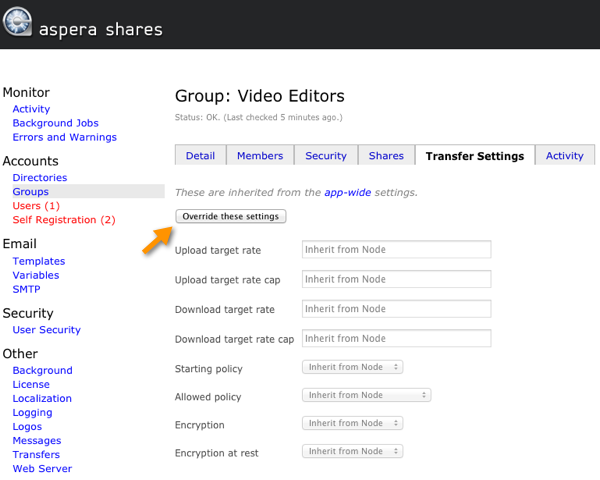Expand the Encryption at rest dropdown
This screenshot has height=480, width=600.
pyautogui.click(x=352, y=451)
